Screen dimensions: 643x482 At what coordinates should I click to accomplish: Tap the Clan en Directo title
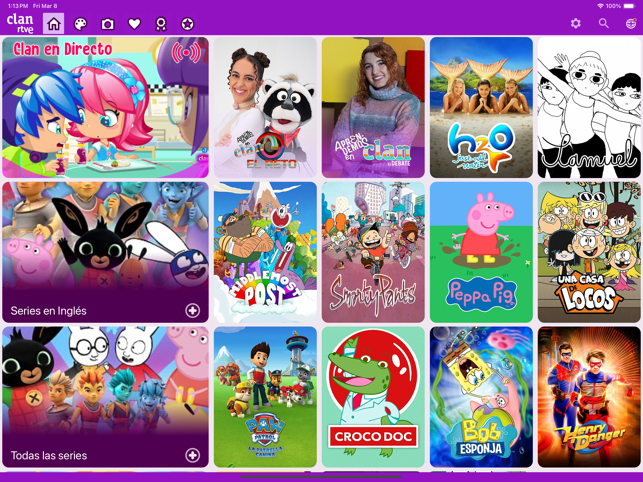pyautogui.click(x=63, y=49)
